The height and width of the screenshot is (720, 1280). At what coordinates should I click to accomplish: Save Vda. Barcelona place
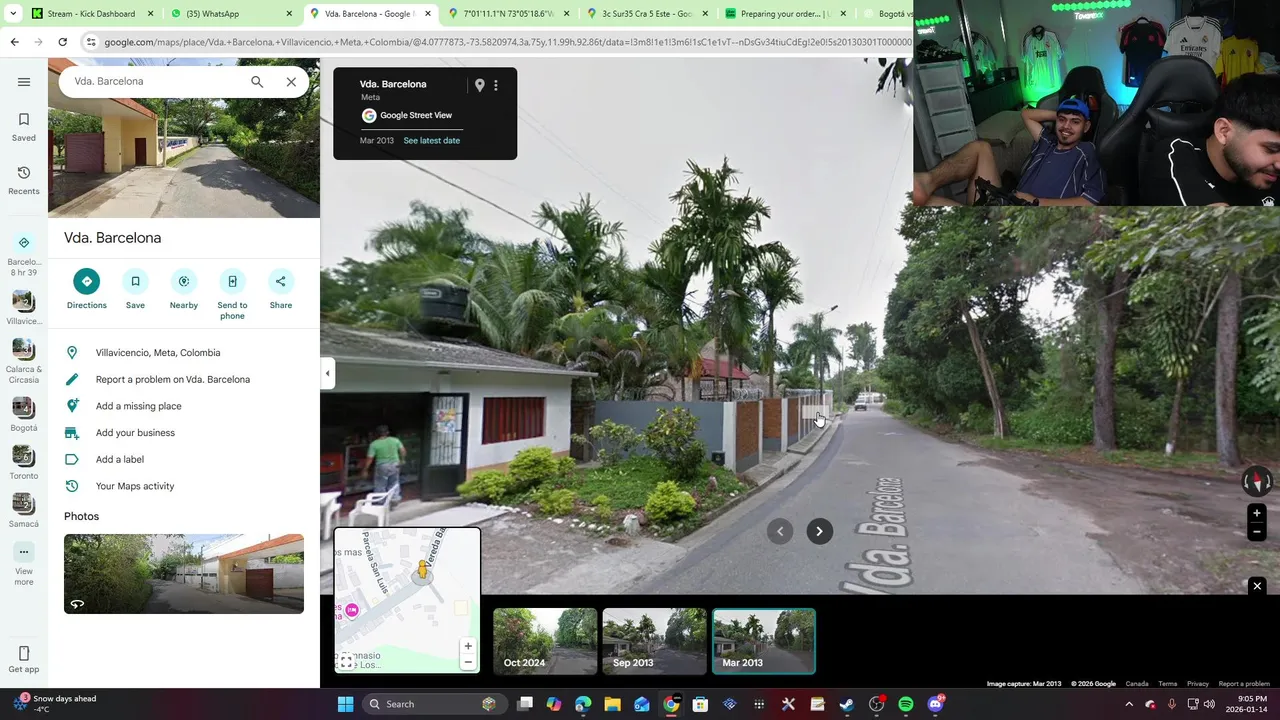point(135,289)
